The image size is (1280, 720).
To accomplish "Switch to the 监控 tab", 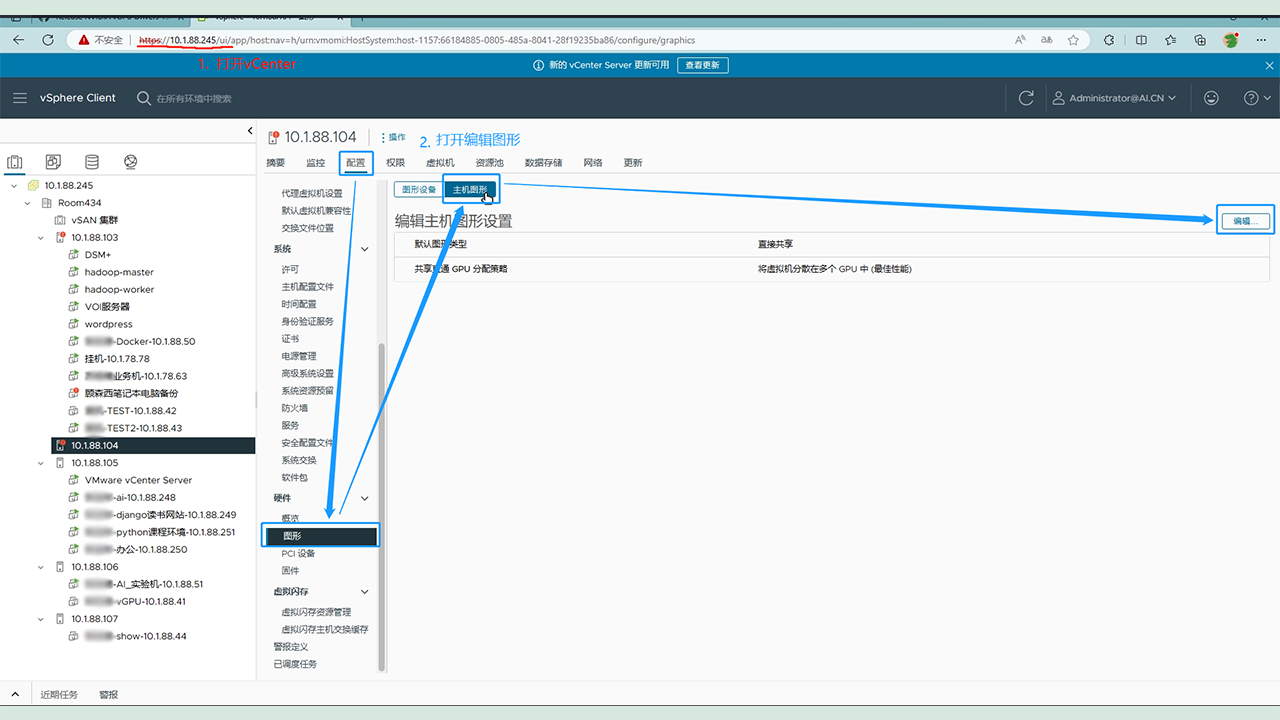I will point(316,163).
